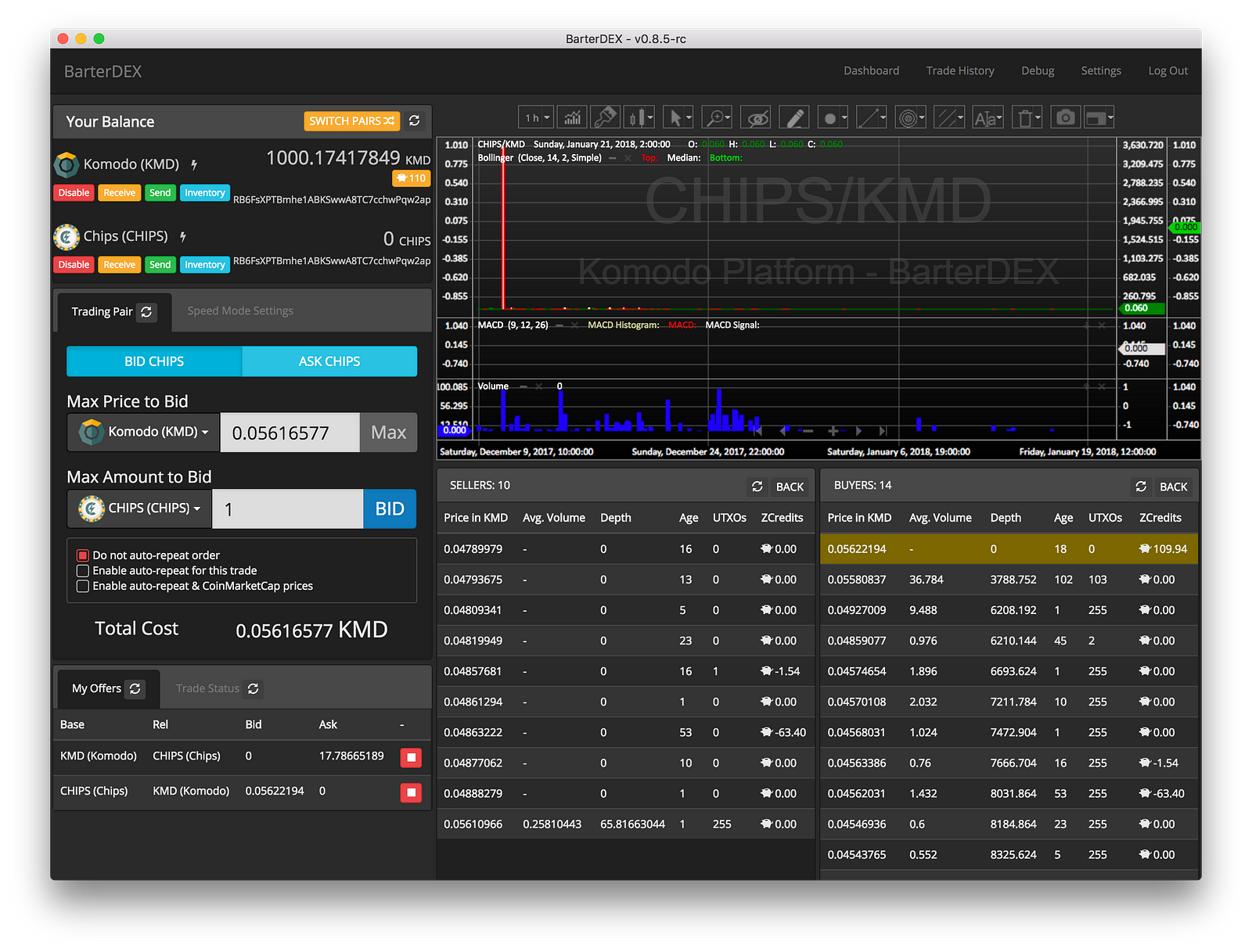Screen dimensions: 1252x952
Task: Refresh the Trade Status tab
Action: pyautogui.click(x=253, y=688)
